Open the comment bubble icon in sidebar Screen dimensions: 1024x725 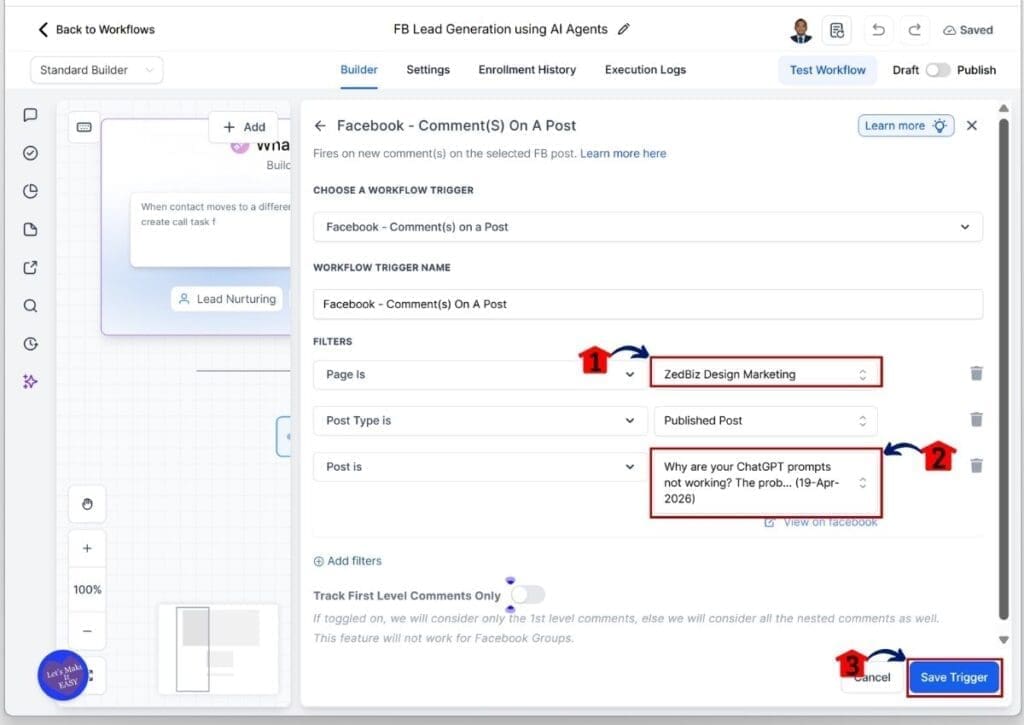[x=30, y=115]
